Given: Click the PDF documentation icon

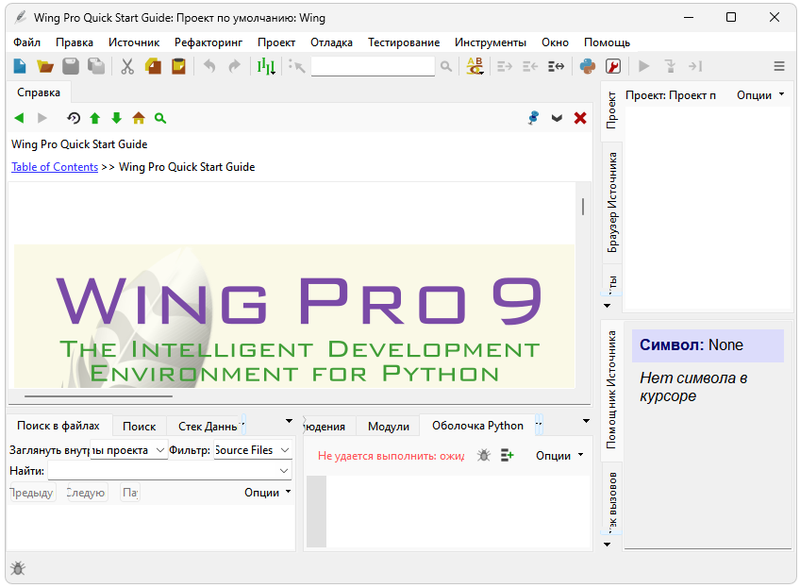Looking at the screenshot, I should click(614, 66).
